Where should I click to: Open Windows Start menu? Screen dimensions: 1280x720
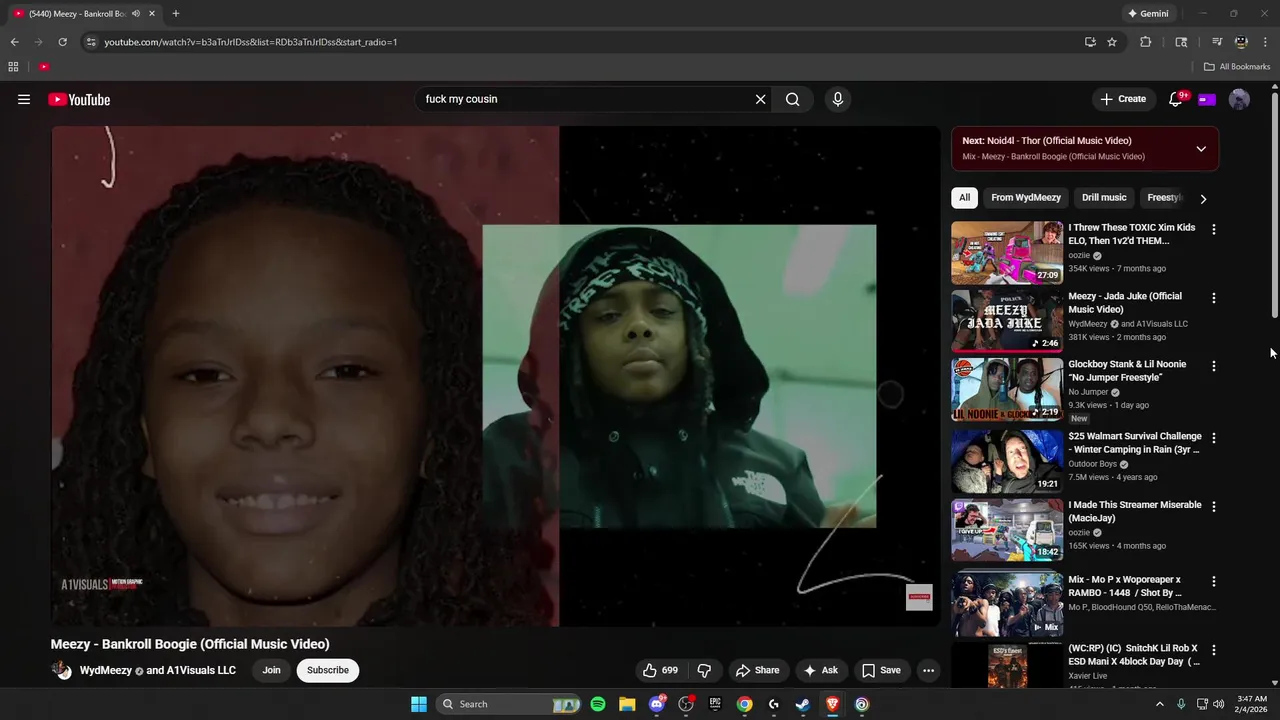click(x=419, y=704)
